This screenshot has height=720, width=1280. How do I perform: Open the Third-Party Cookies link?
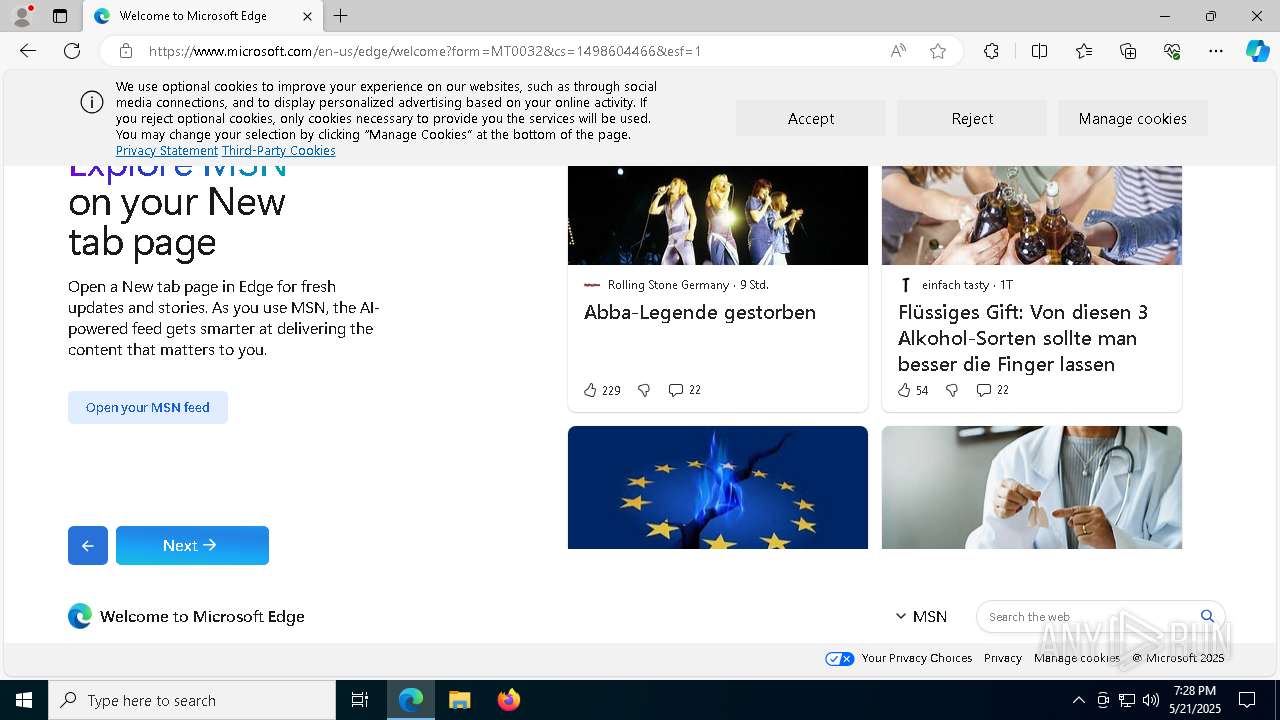pyautogui.click(x=279, y=150)
